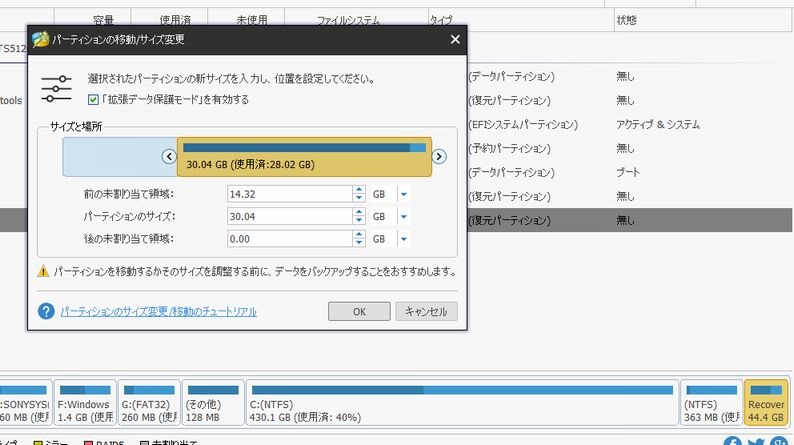Click the app logo icon in dialog title

[41, 39]
